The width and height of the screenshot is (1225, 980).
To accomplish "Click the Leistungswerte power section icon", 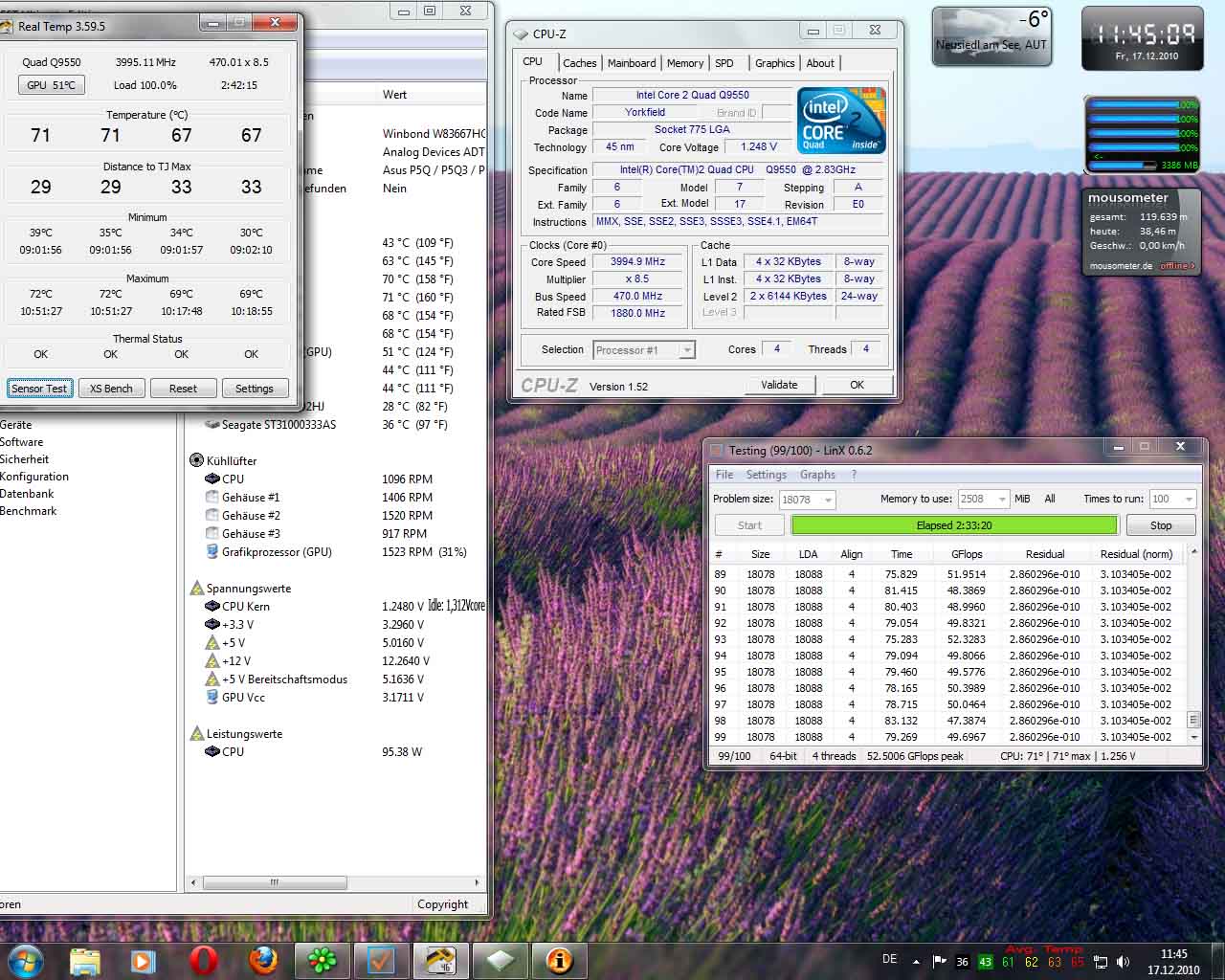I will [x=197, y=733].
